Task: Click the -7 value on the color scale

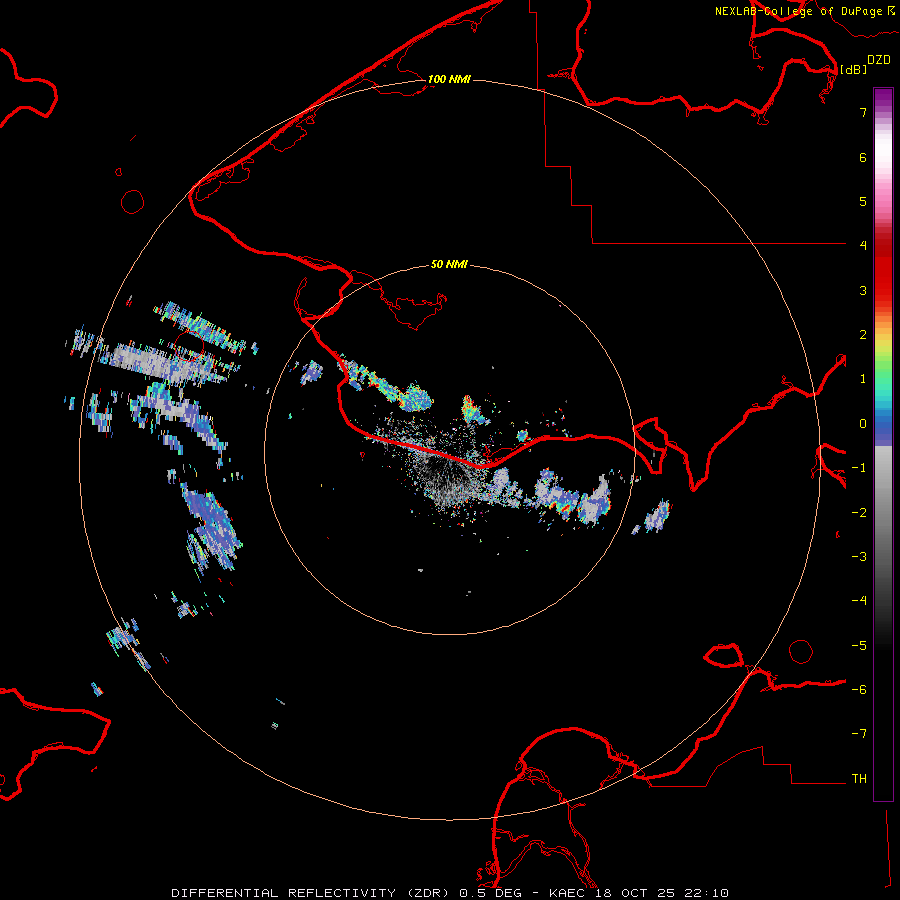Action: (859, 734)
